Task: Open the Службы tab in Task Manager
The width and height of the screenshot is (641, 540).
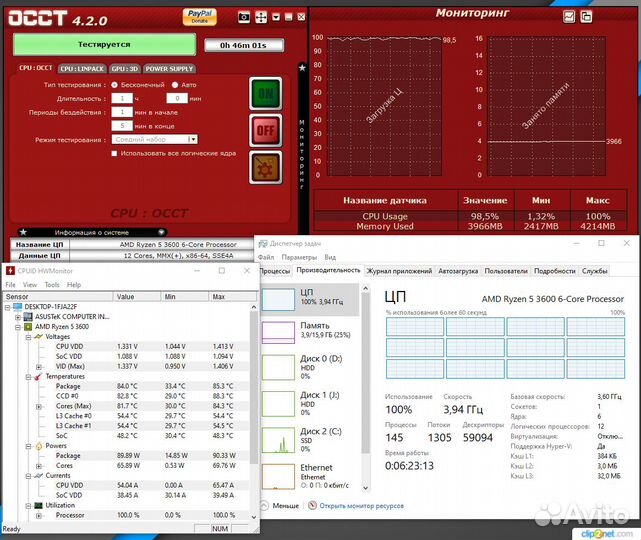Action: [x=594, y=271]
